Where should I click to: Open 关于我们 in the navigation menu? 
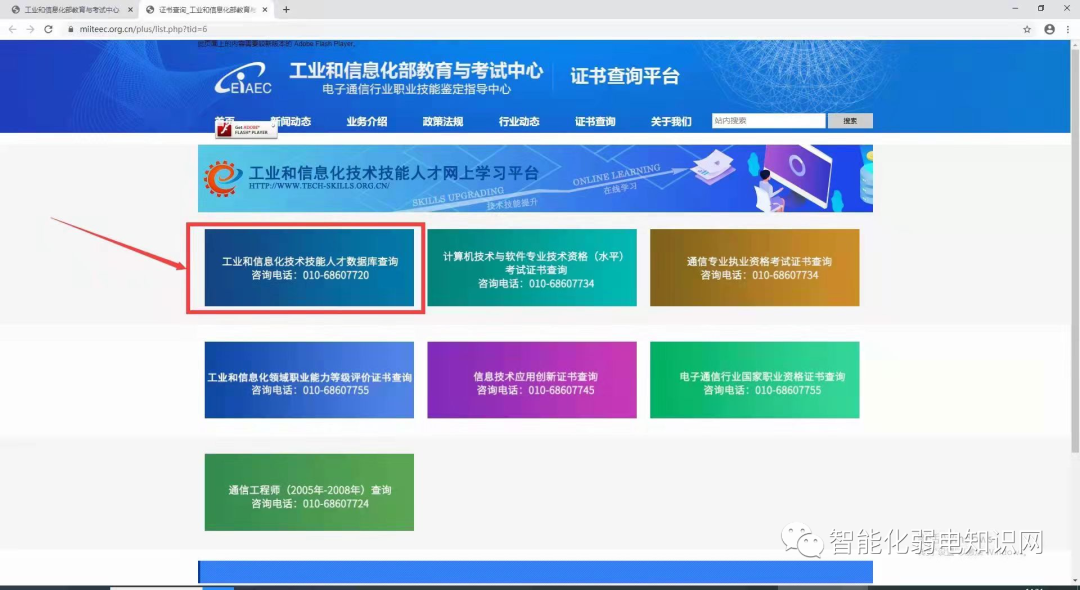coord(671,121)
